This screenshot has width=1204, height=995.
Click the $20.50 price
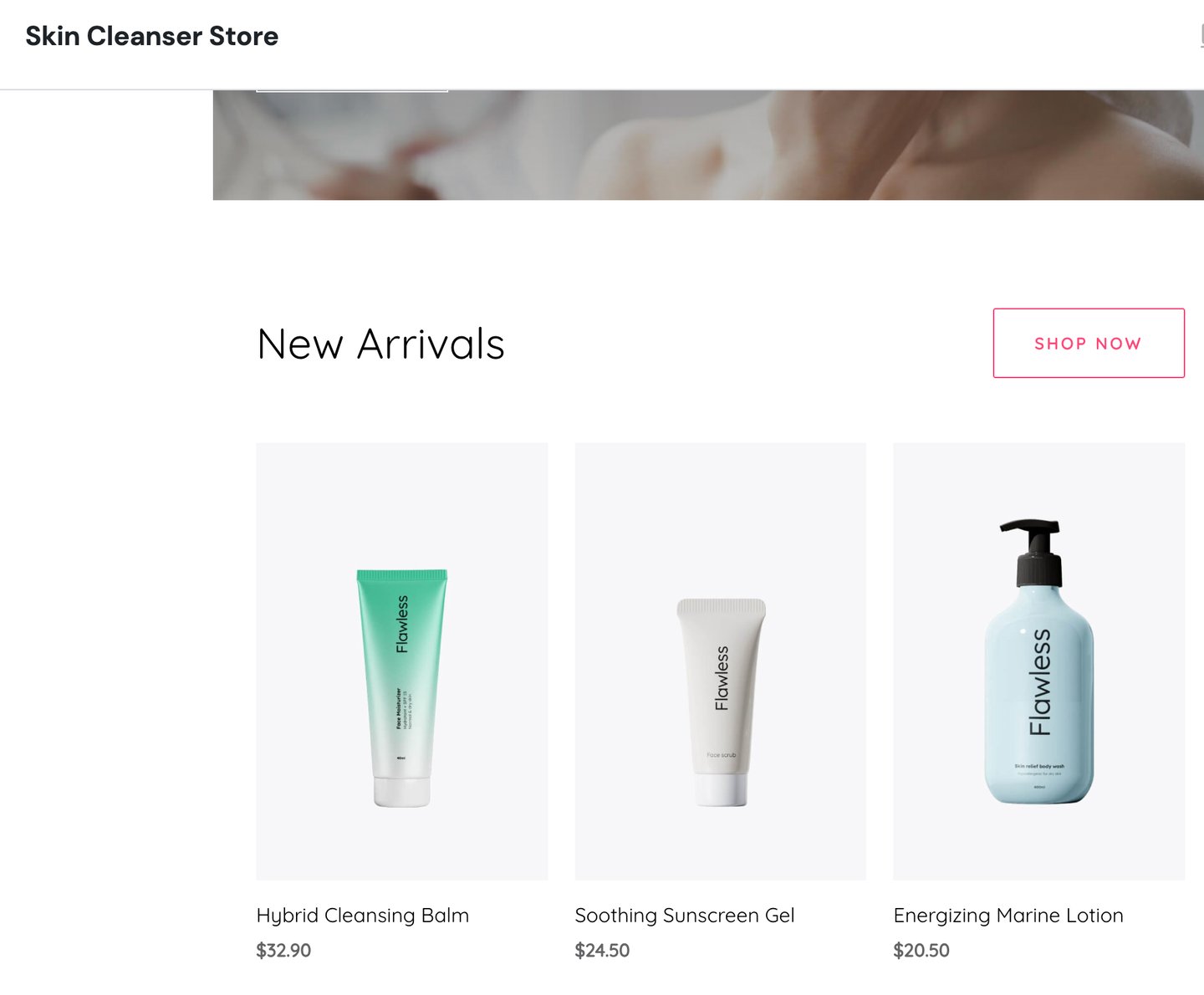point(921,951)
